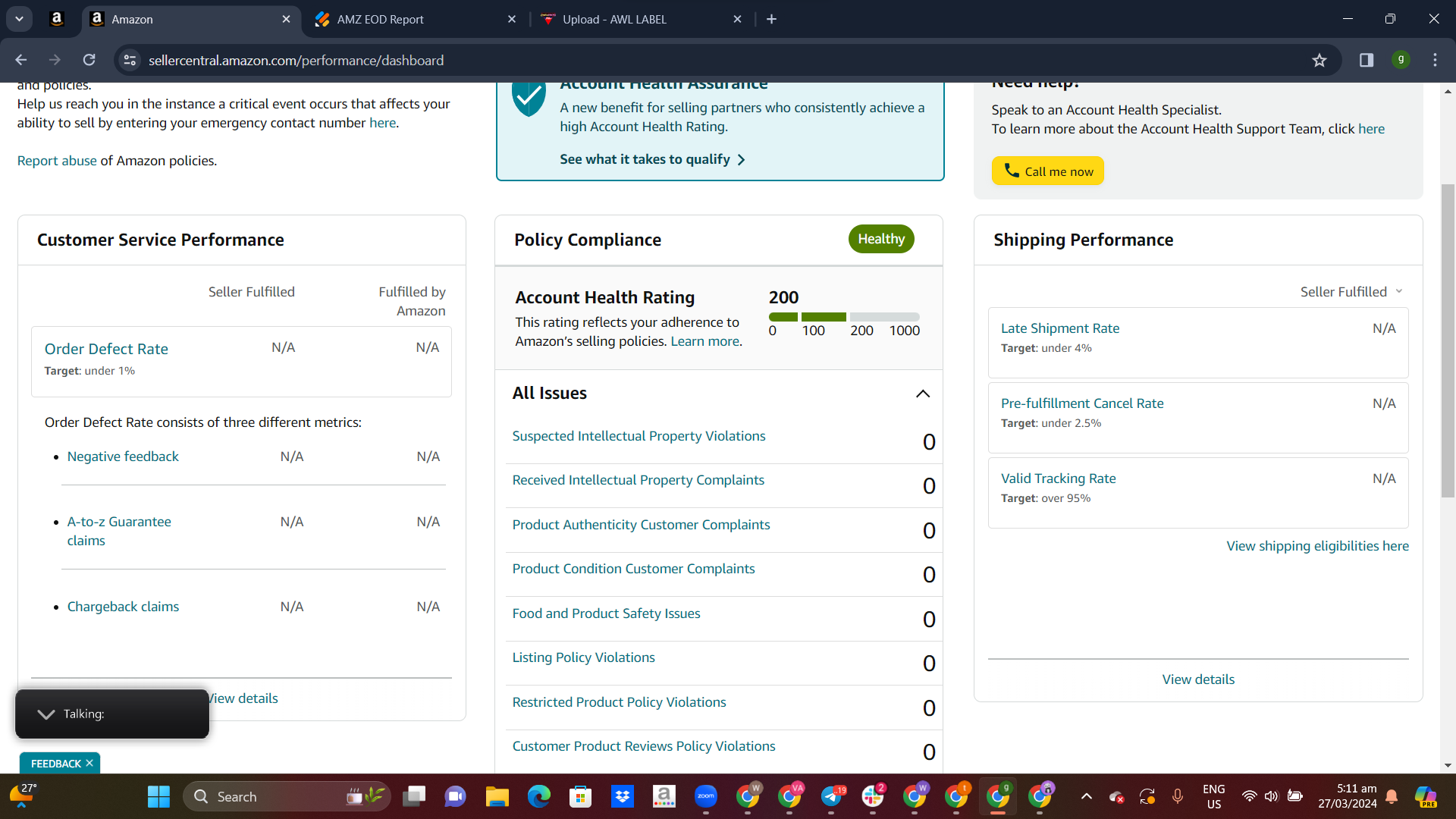Open the Order Defect Rate link
This screenshot has height=819, width=1456.
[106, 349]
